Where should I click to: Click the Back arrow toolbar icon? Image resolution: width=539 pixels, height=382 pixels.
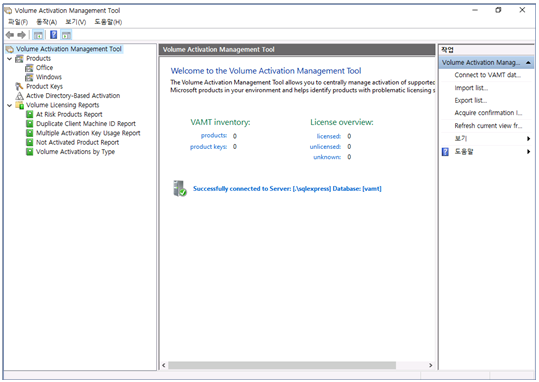click(x=10, y=35)
